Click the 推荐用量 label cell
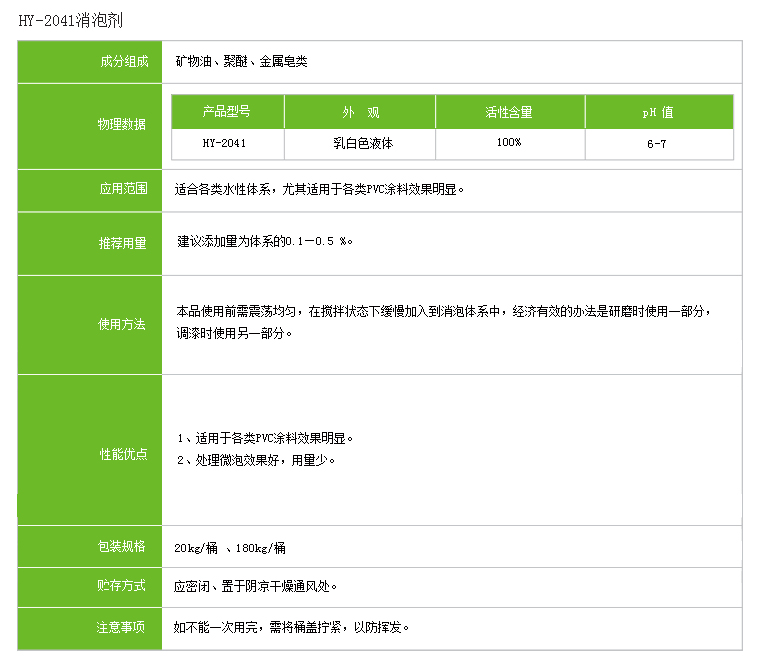The width and height of the screenshot is (760, 669). coord(122,243)
